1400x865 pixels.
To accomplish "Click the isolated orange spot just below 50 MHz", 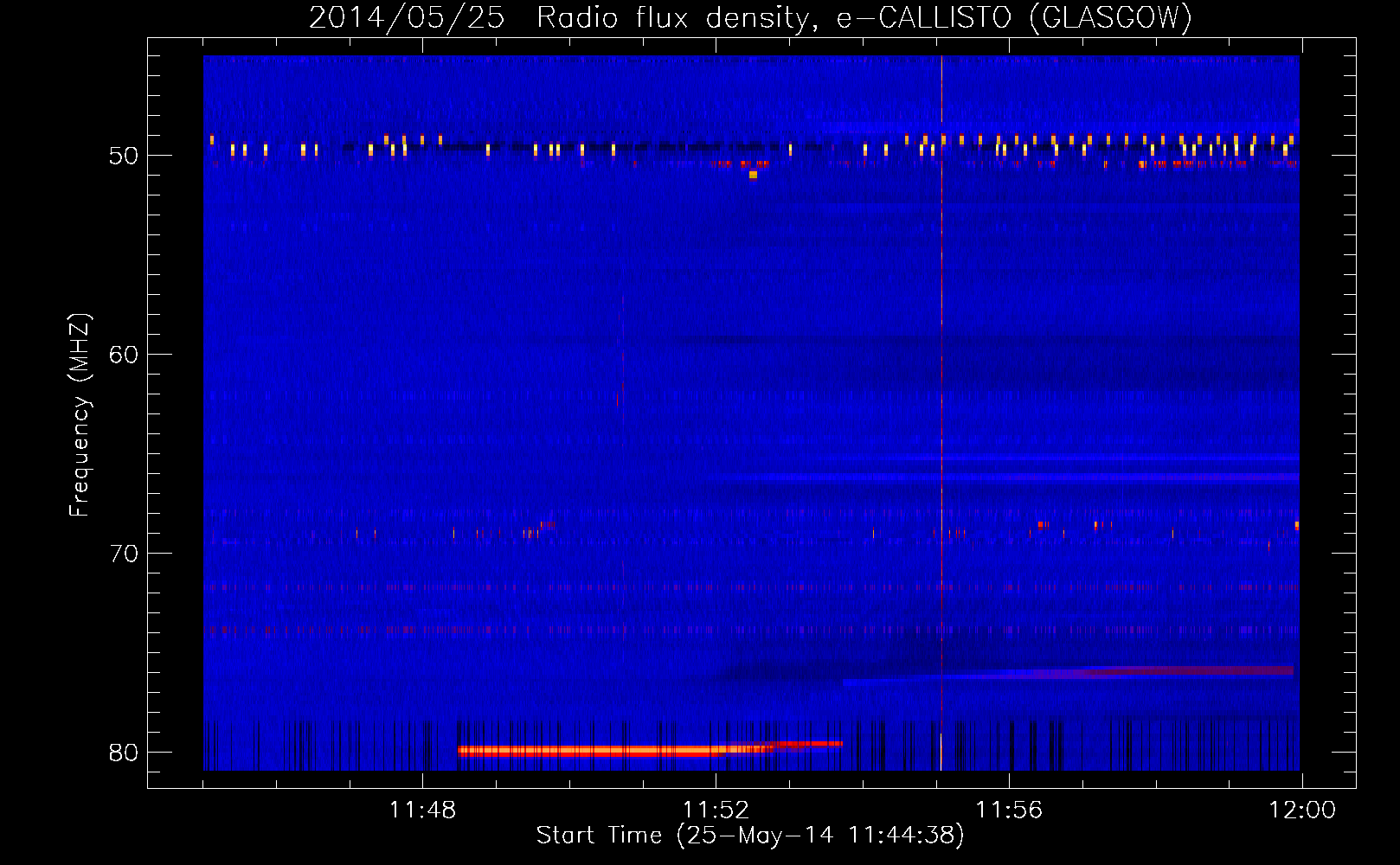I will tap(753, 175).
